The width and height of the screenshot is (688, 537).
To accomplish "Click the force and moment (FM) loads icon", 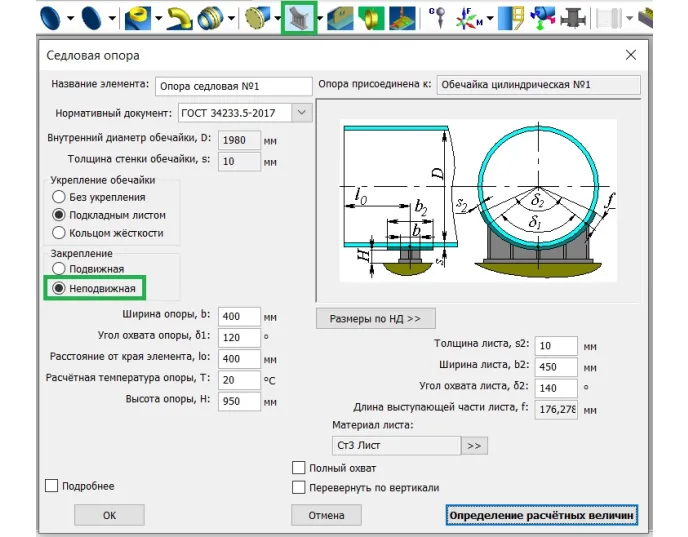I will pos(467,17).
